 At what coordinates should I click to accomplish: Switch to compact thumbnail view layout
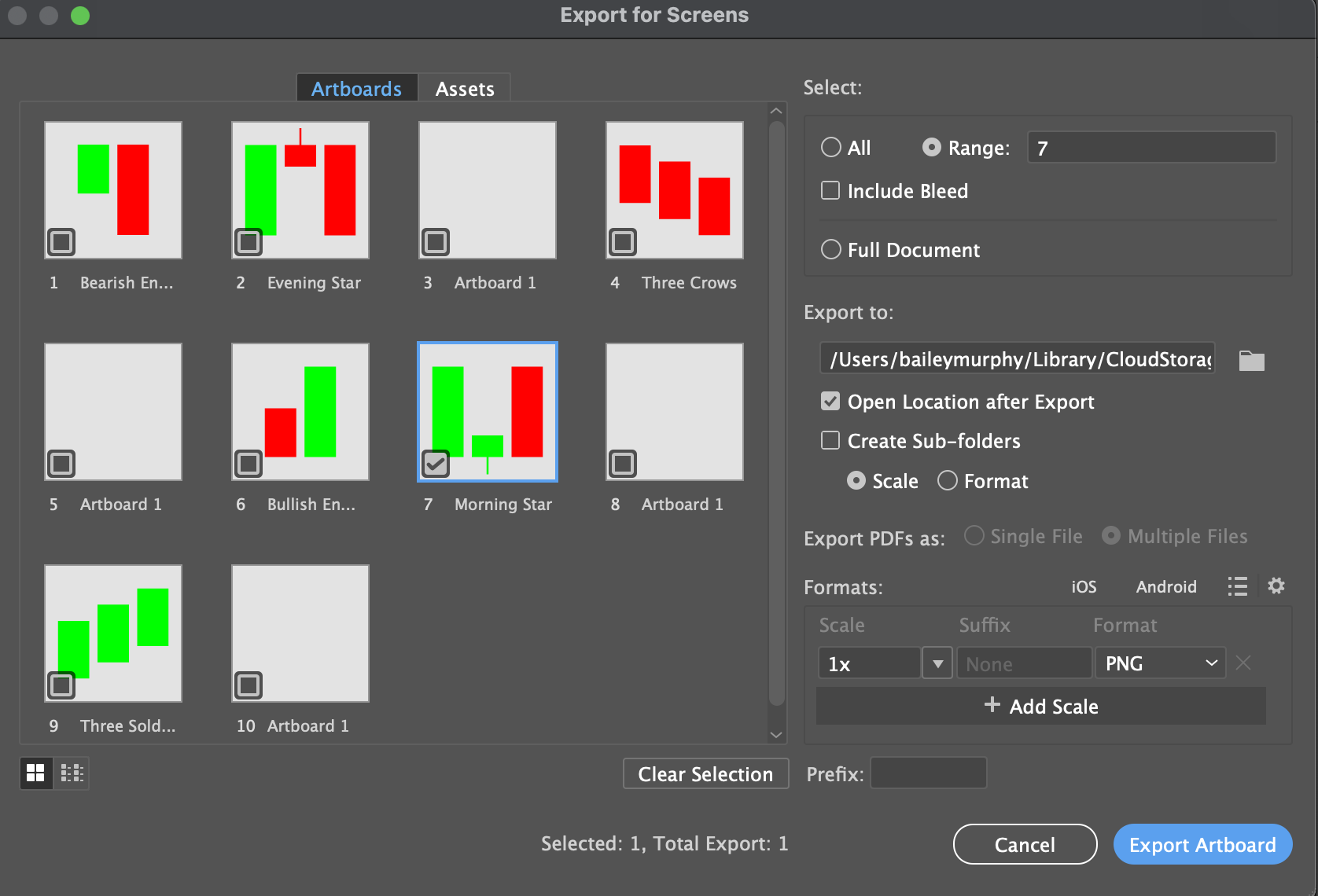72,773
